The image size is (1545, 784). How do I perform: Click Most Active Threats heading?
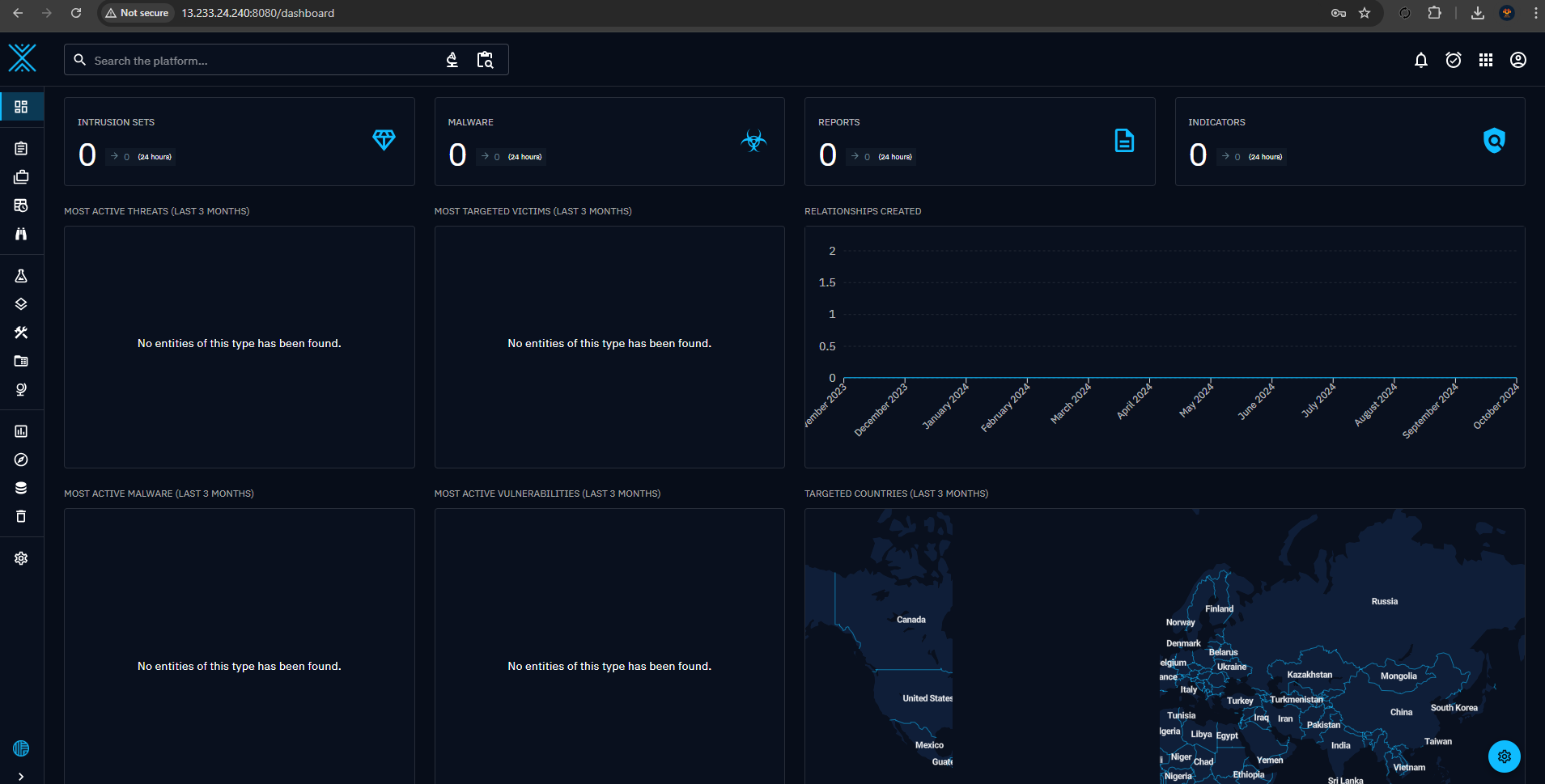tap(157, 211)
